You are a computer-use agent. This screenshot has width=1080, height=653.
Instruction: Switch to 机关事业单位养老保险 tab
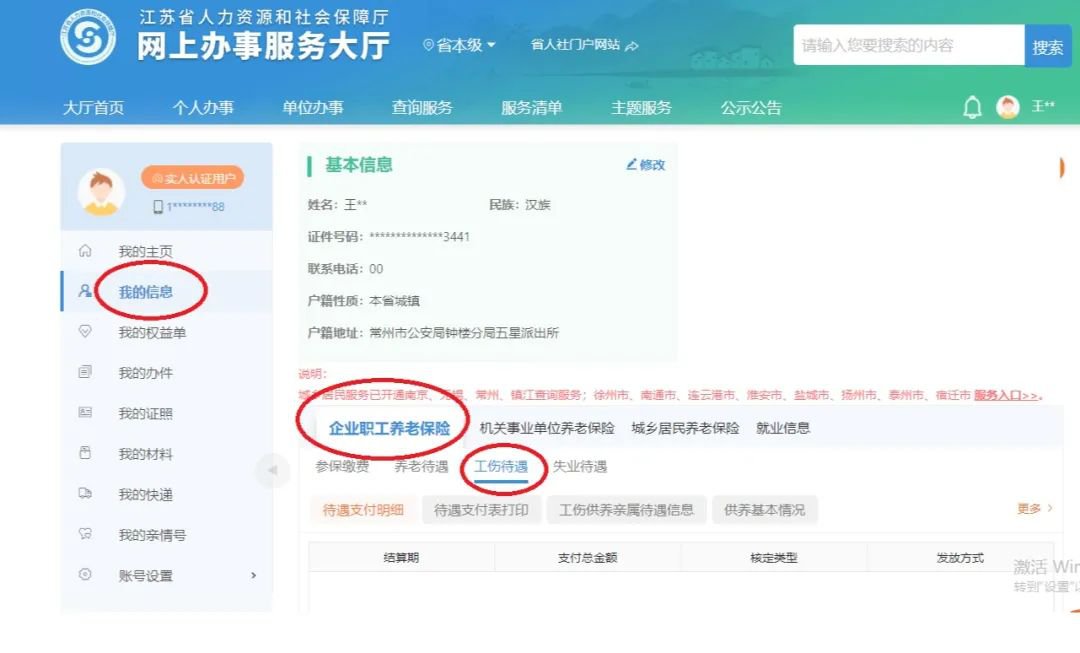547,428
